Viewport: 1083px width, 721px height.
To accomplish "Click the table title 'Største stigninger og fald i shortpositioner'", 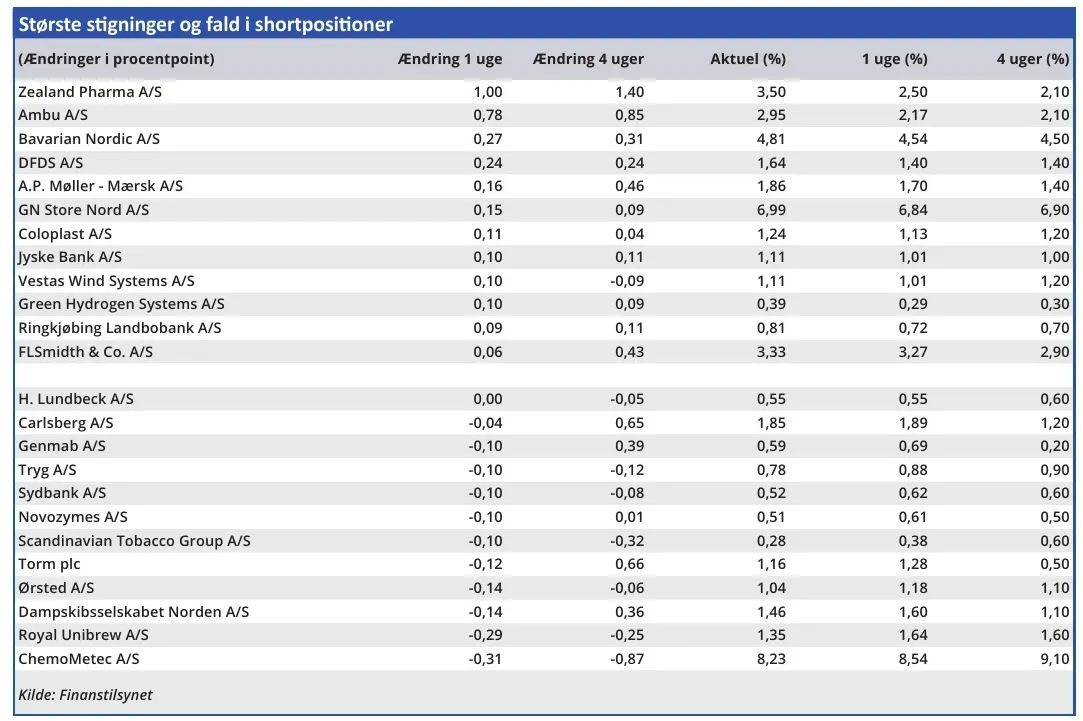I will coord(206,24).
